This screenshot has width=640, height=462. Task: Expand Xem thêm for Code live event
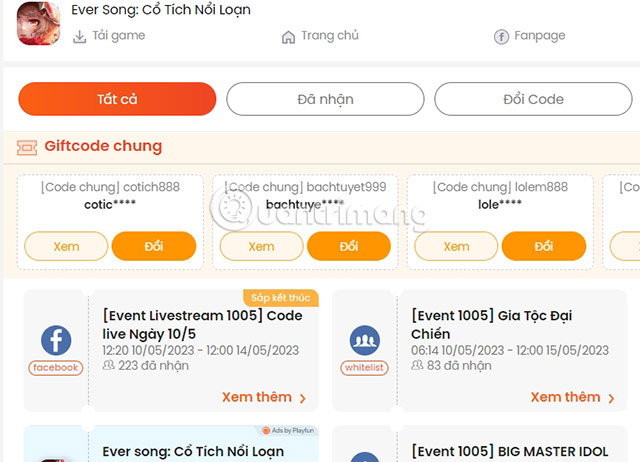[x=264, y=397]
